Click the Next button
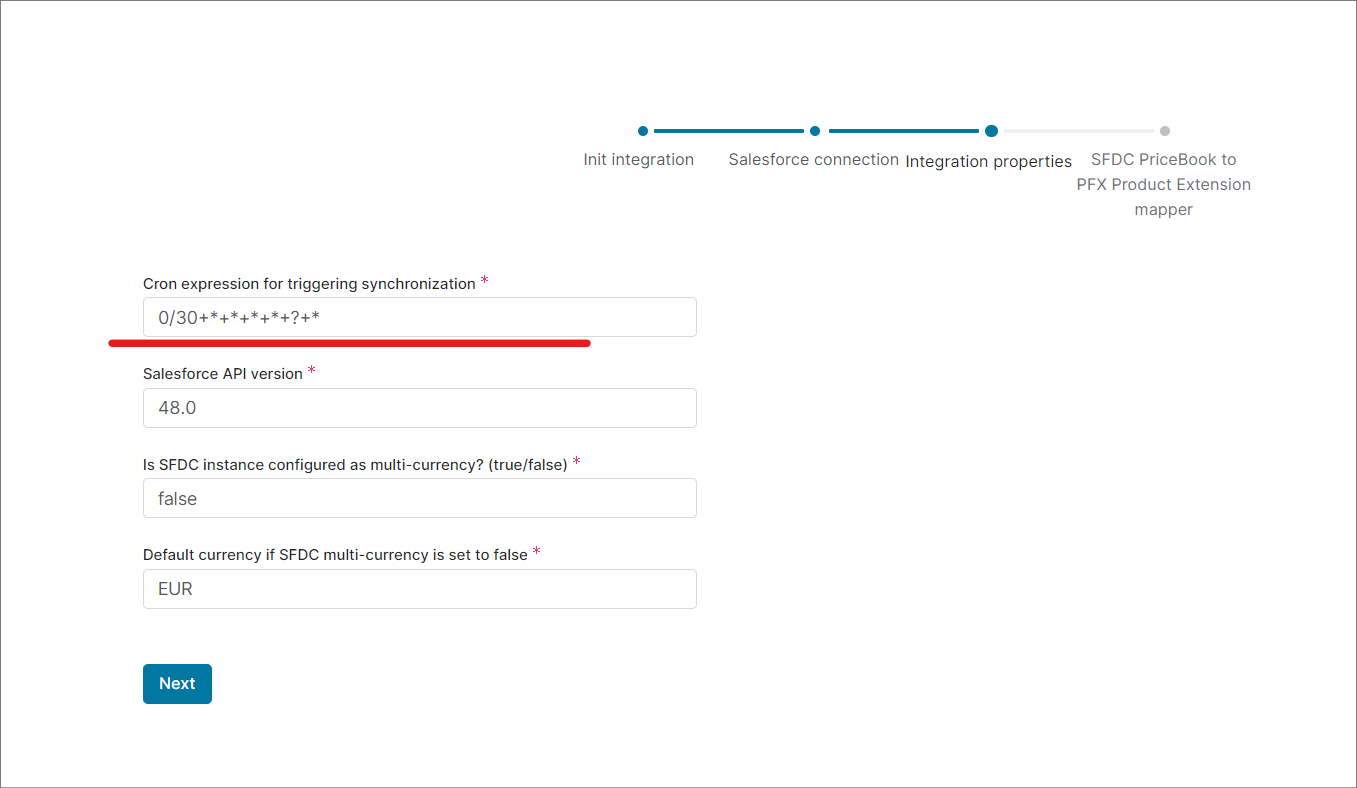This screenshot has width=1357, height=788. tap(177, 684)
